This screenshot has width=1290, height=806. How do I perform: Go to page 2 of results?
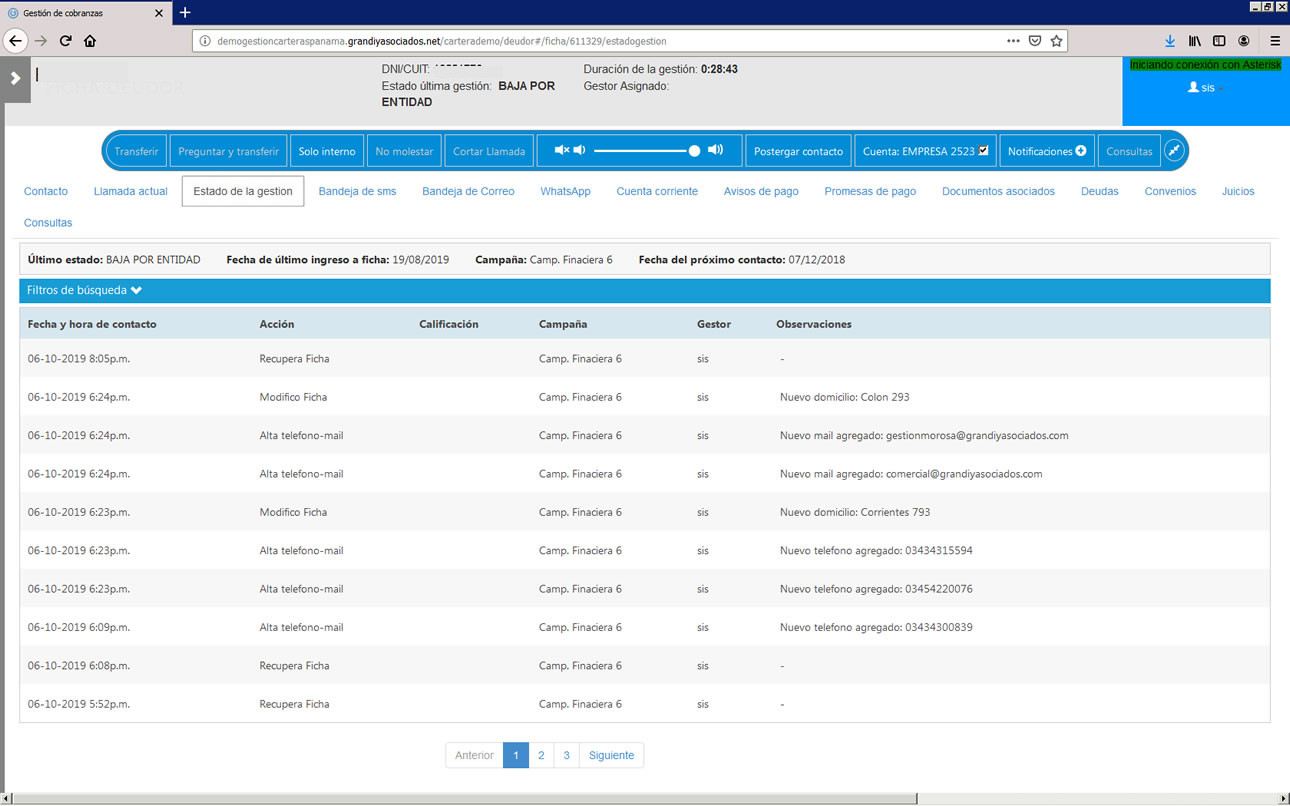[541, 755]
